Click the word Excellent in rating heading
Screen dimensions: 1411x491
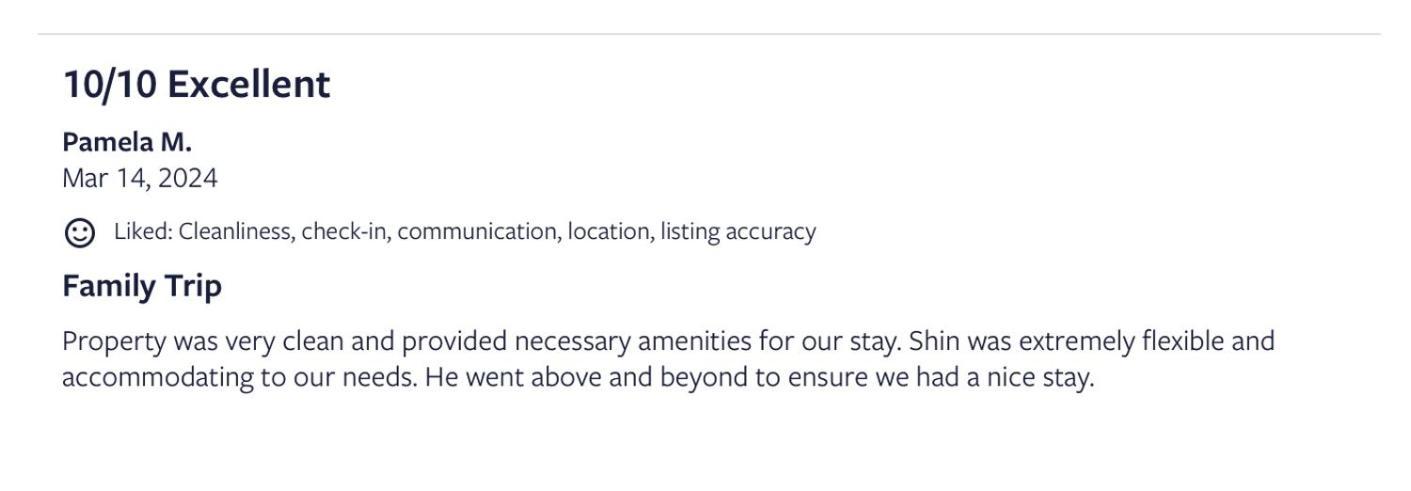pyautogui.click(x=248, y=84)
